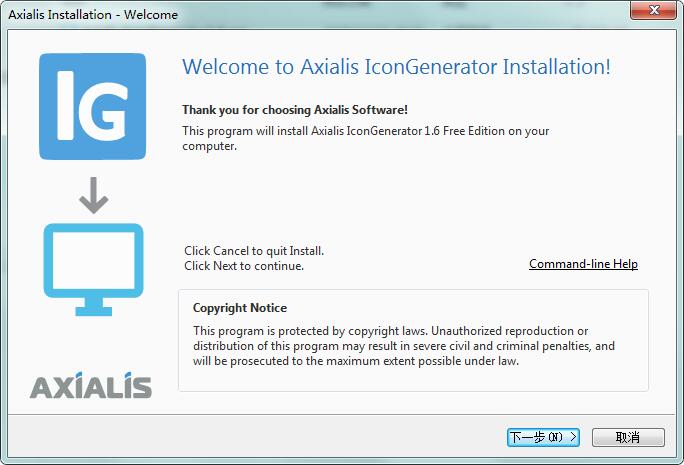Click "Click Cancel to quit Install." text
The width and height of the screenshot is (684, 465).
(x=254, y=251)
